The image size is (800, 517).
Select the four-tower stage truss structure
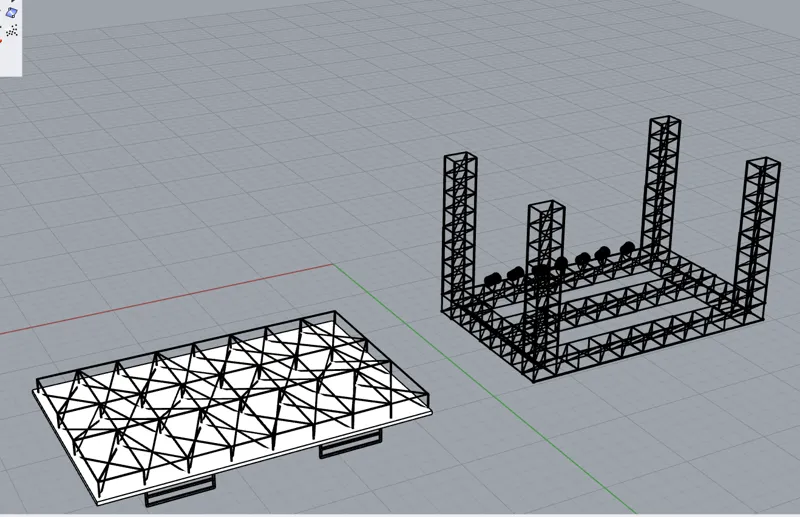(x=611, y=249)
